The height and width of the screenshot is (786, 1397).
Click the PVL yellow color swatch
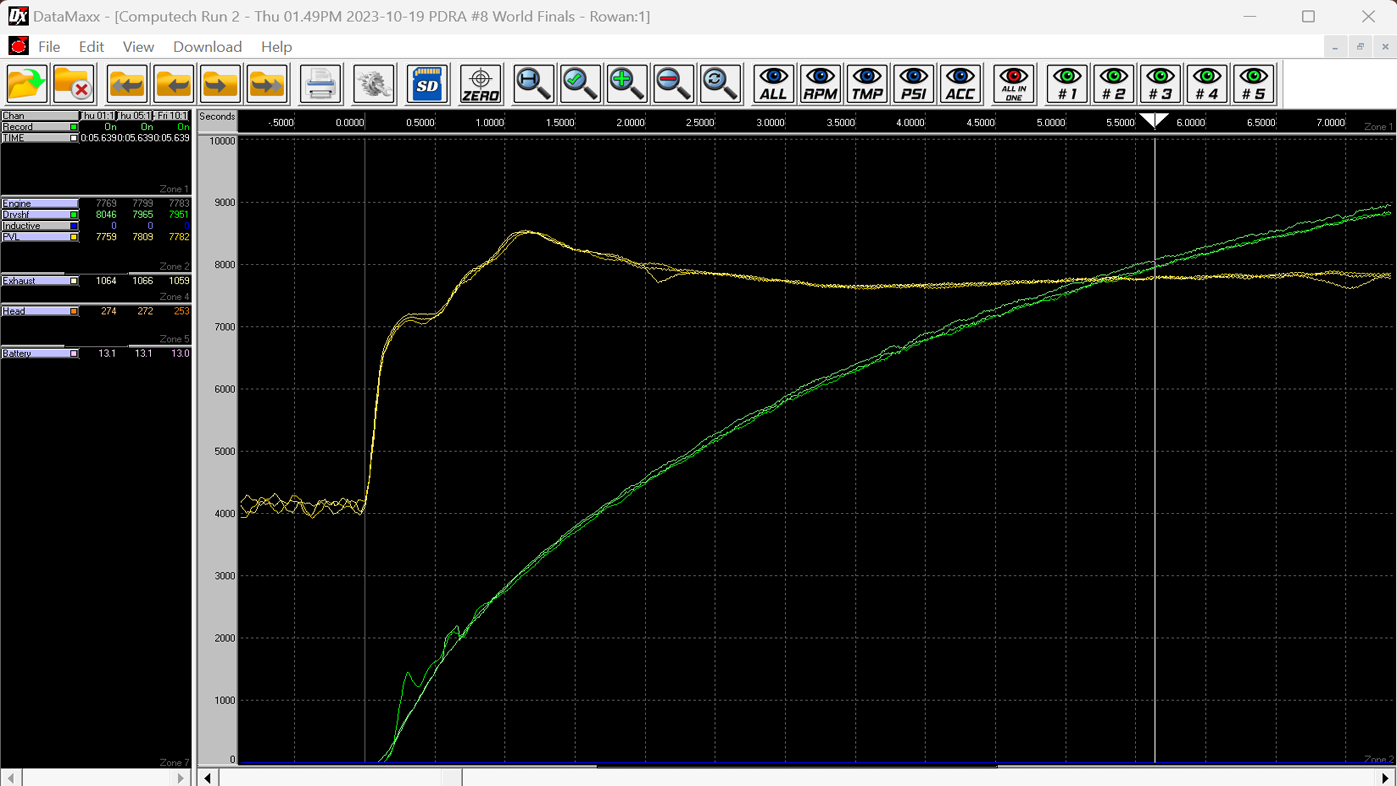coord(74,236)
